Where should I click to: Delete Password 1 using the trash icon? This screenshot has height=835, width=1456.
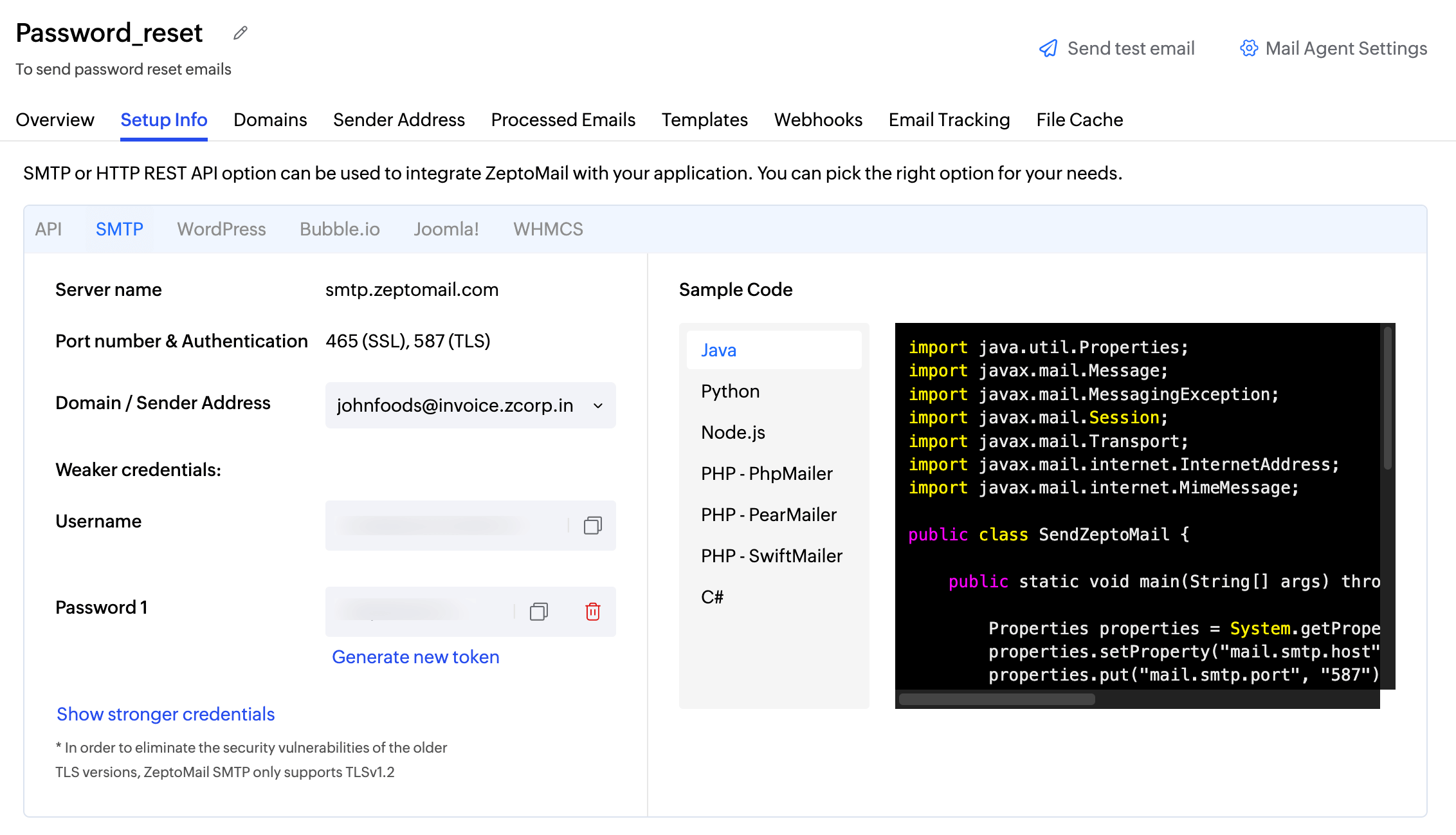tap(592, 612)
